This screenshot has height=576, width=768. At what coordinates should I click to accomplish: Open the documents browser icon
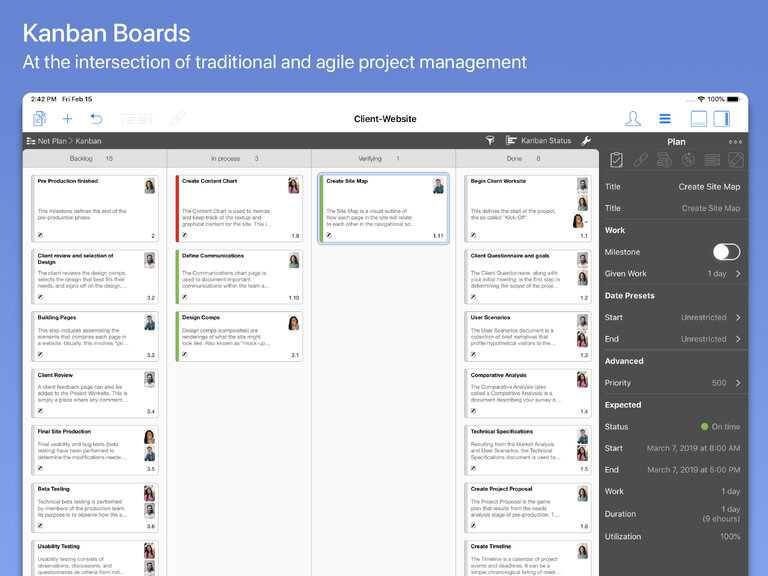pos(40,119)
